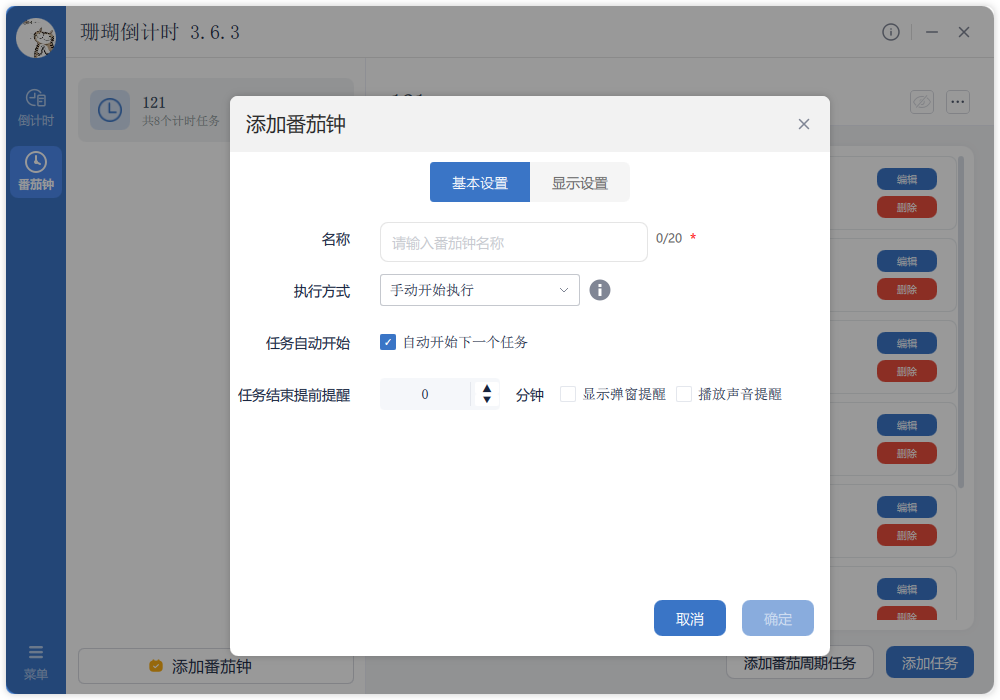Click the 取消 button
This screenshot has height=700, width=1000.
[689, 618]
